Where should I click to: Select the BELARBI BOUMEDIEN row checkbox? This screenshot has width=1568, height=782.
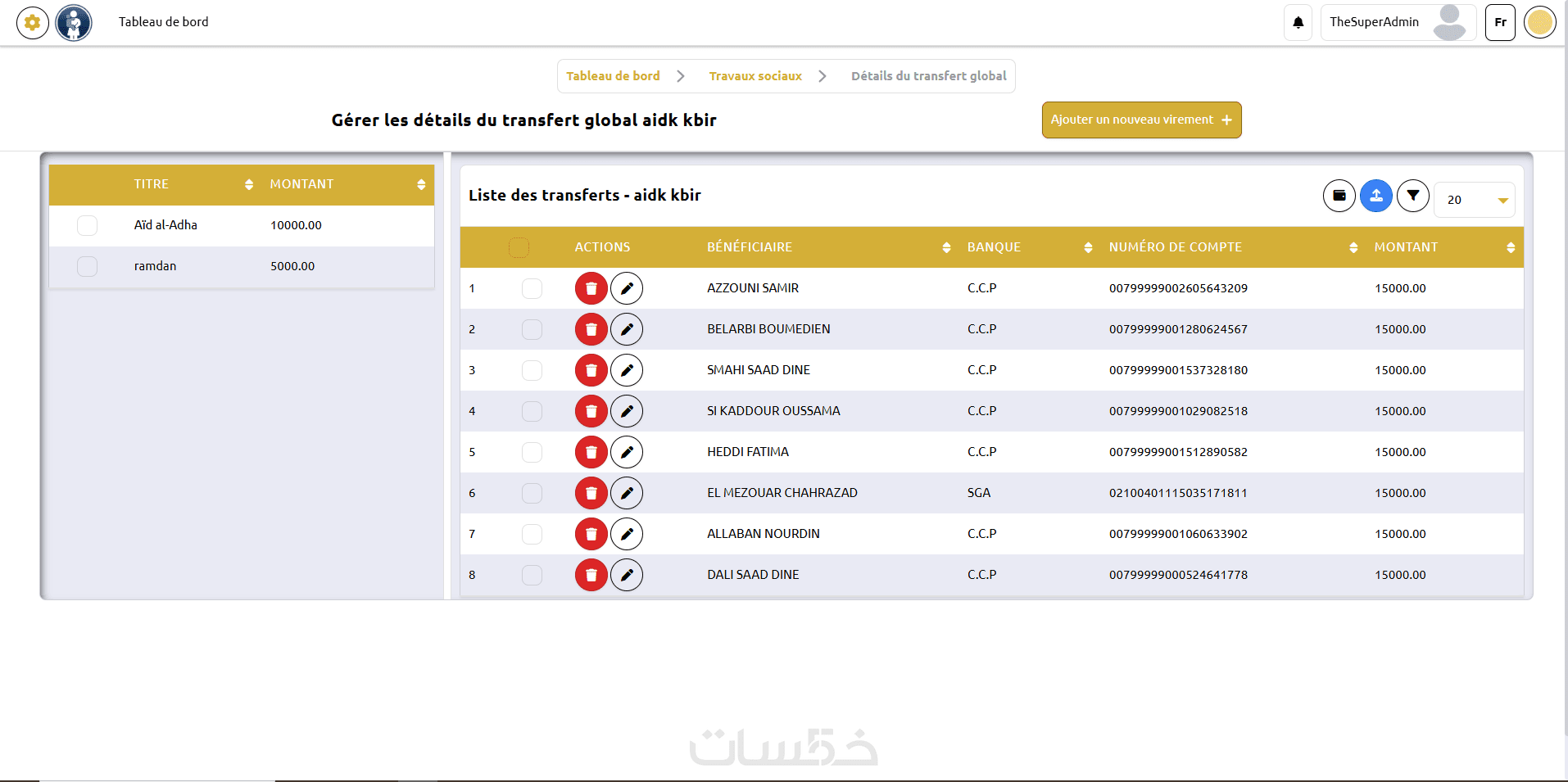pyautogui.click(x=532, y=329)
